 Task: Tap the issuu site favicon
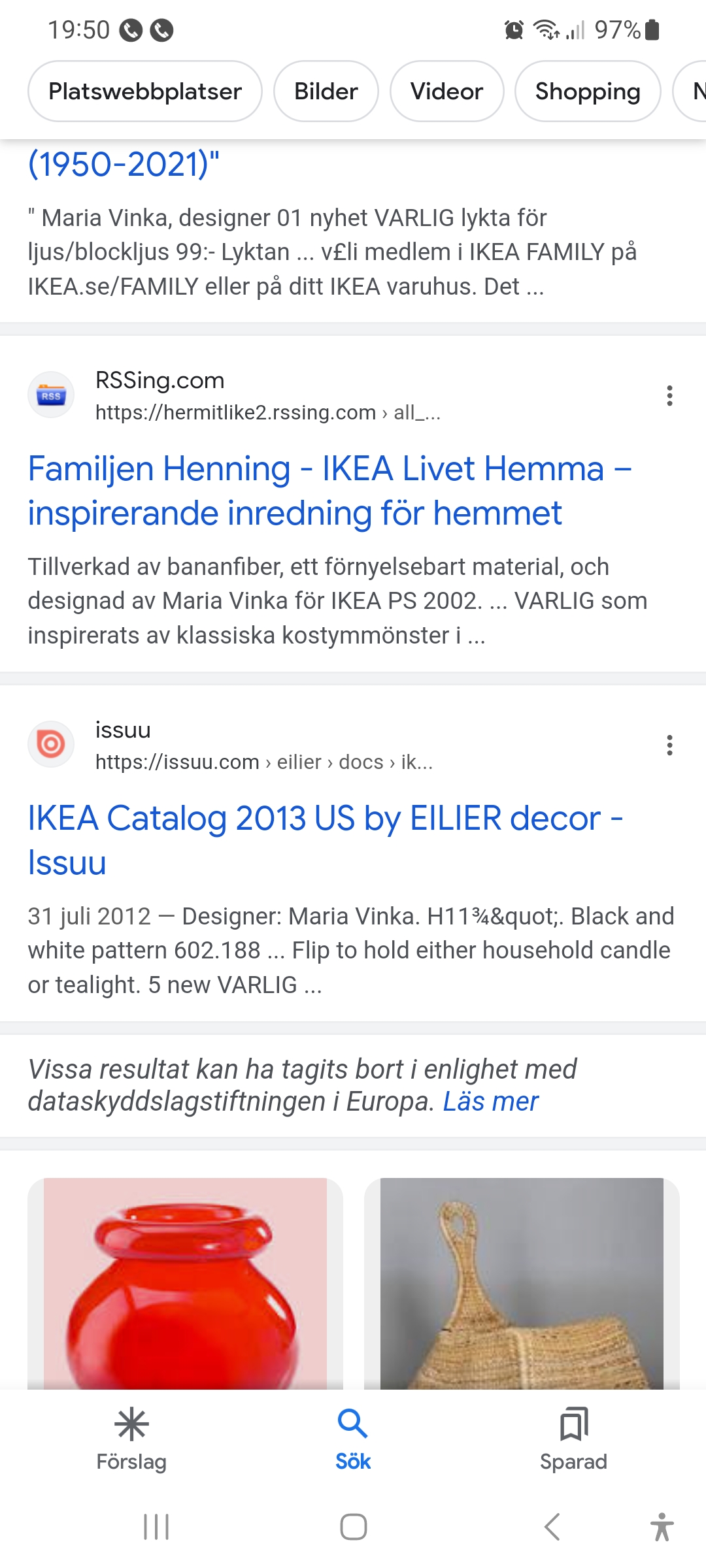point(51,744)
